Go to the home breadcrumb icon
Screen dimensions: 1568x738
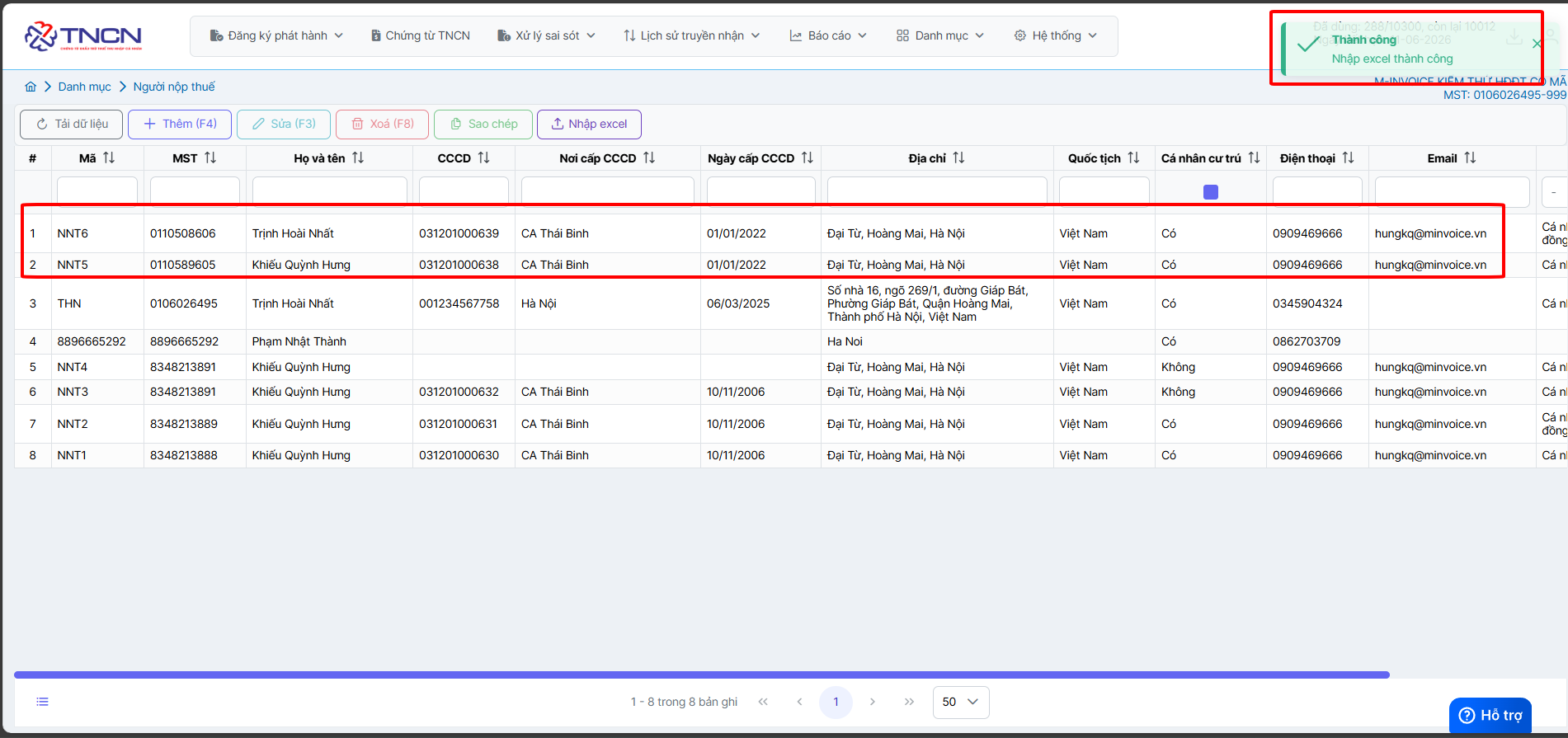click(31, 87)
